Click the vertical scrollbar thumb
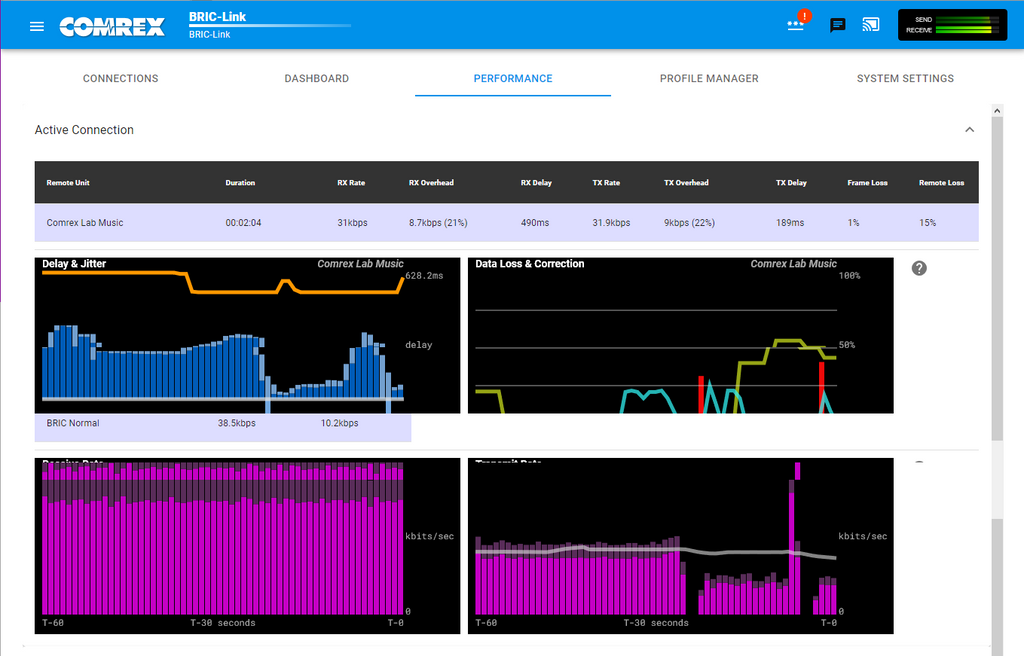 [997, 280]
